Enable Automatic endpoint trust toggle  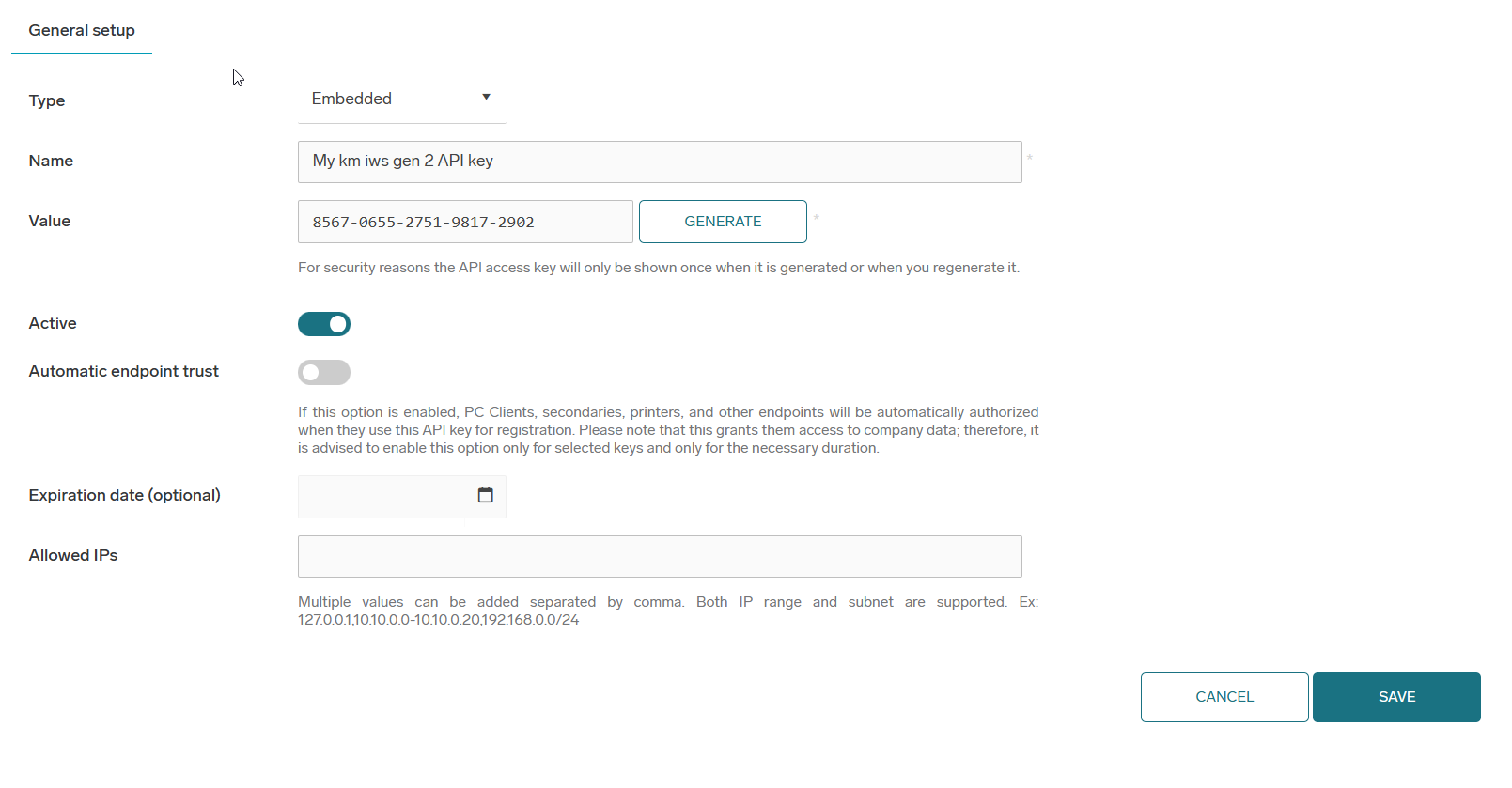tap(324, 373)
